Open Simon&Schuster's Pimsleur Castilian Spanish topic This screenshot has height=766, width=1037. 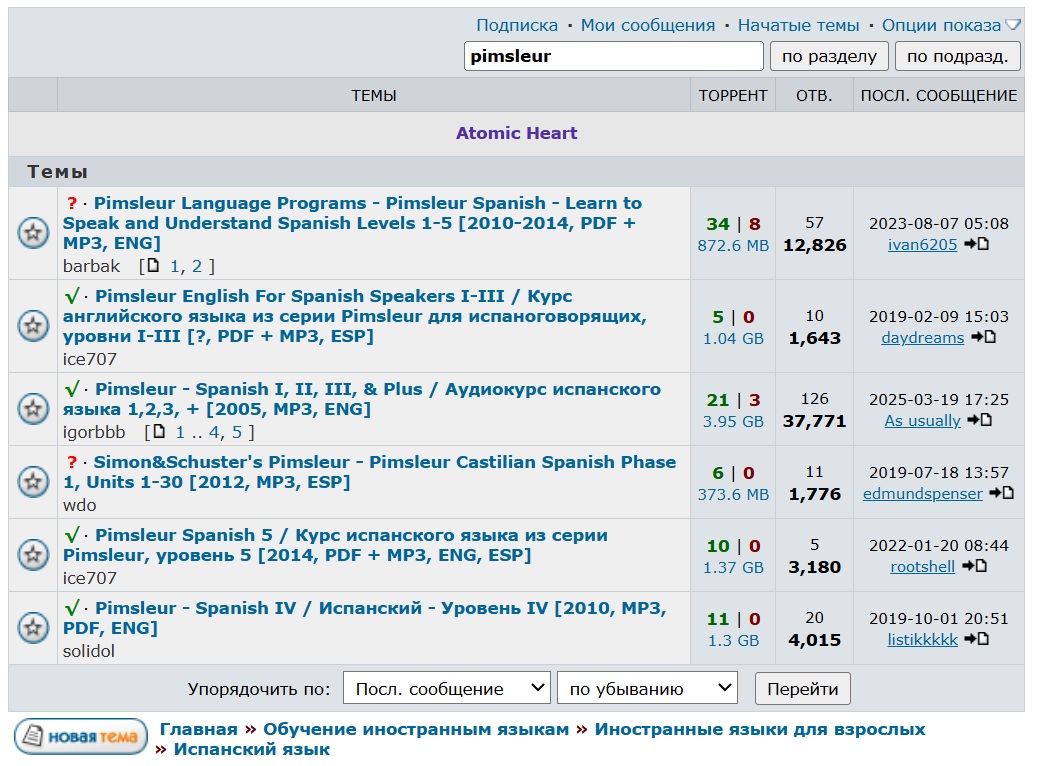click(370, 472)
